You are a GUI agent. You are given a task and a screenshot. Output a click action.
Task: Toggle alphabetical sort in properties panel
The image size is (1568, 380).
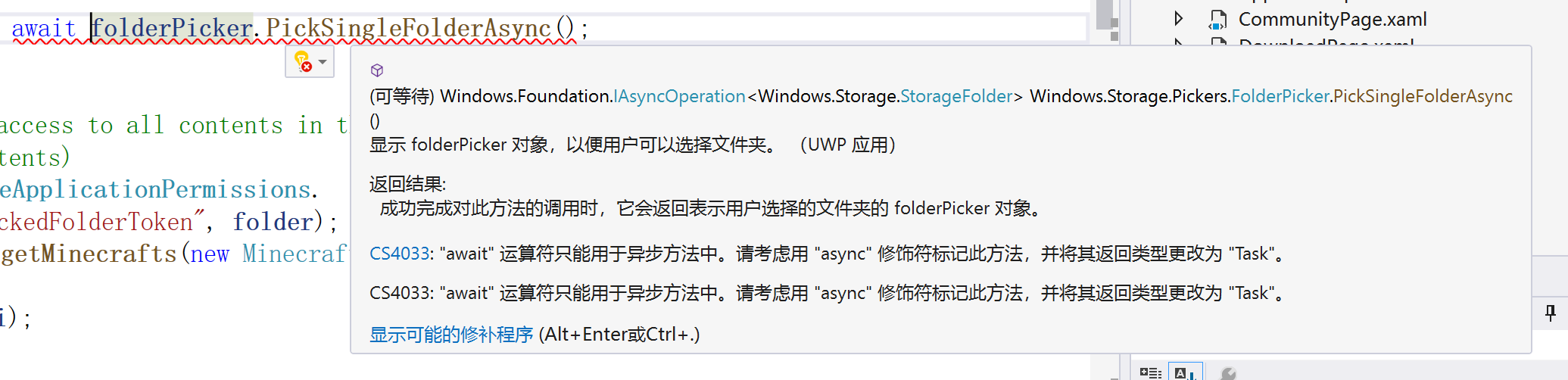pyautogui.click(x=1184, y=372)
